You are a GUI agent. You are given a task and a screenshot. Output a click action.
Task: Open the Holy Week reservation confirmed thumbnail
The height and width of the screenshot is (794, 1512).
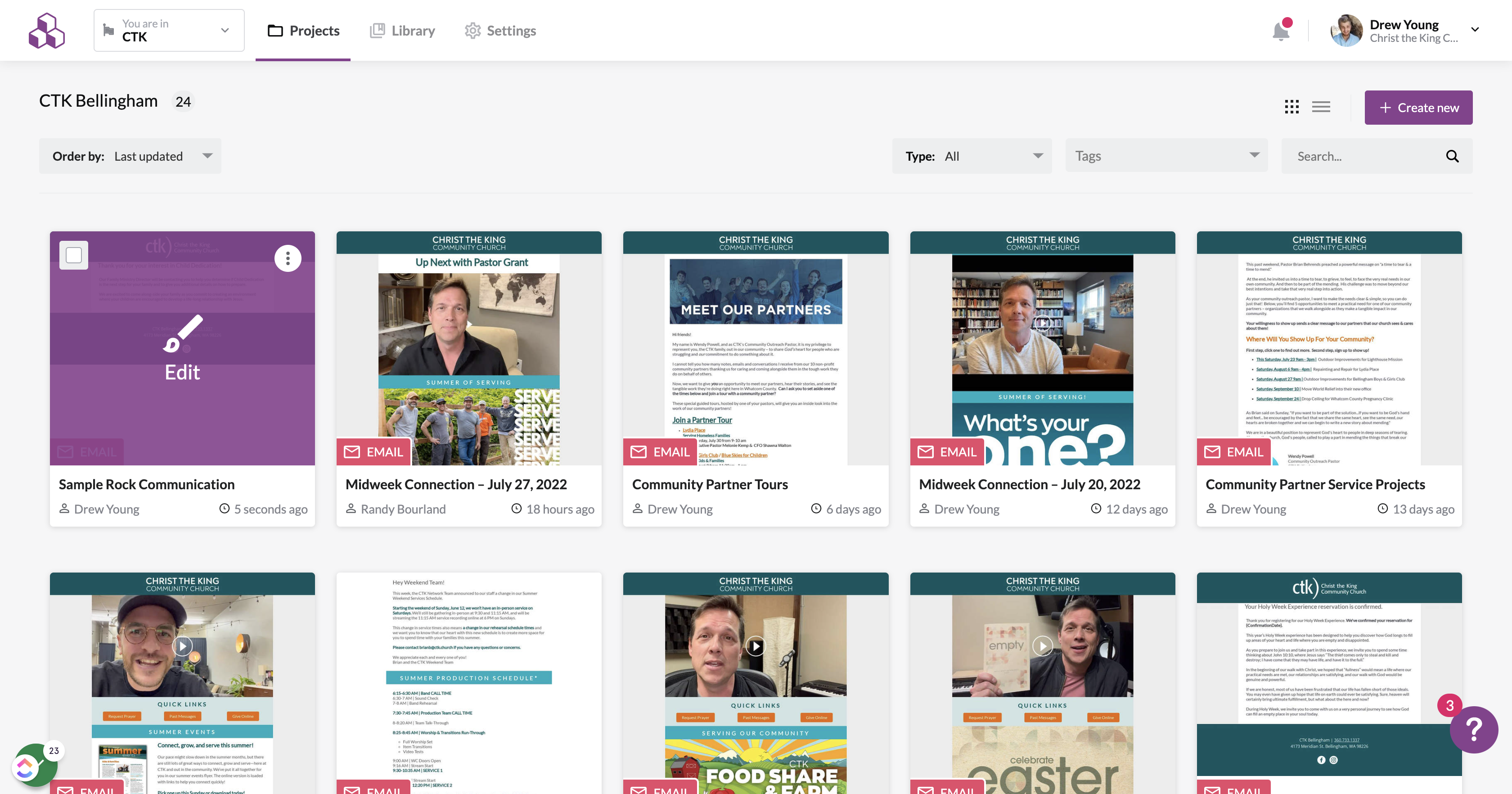[x=1329, y=684]
